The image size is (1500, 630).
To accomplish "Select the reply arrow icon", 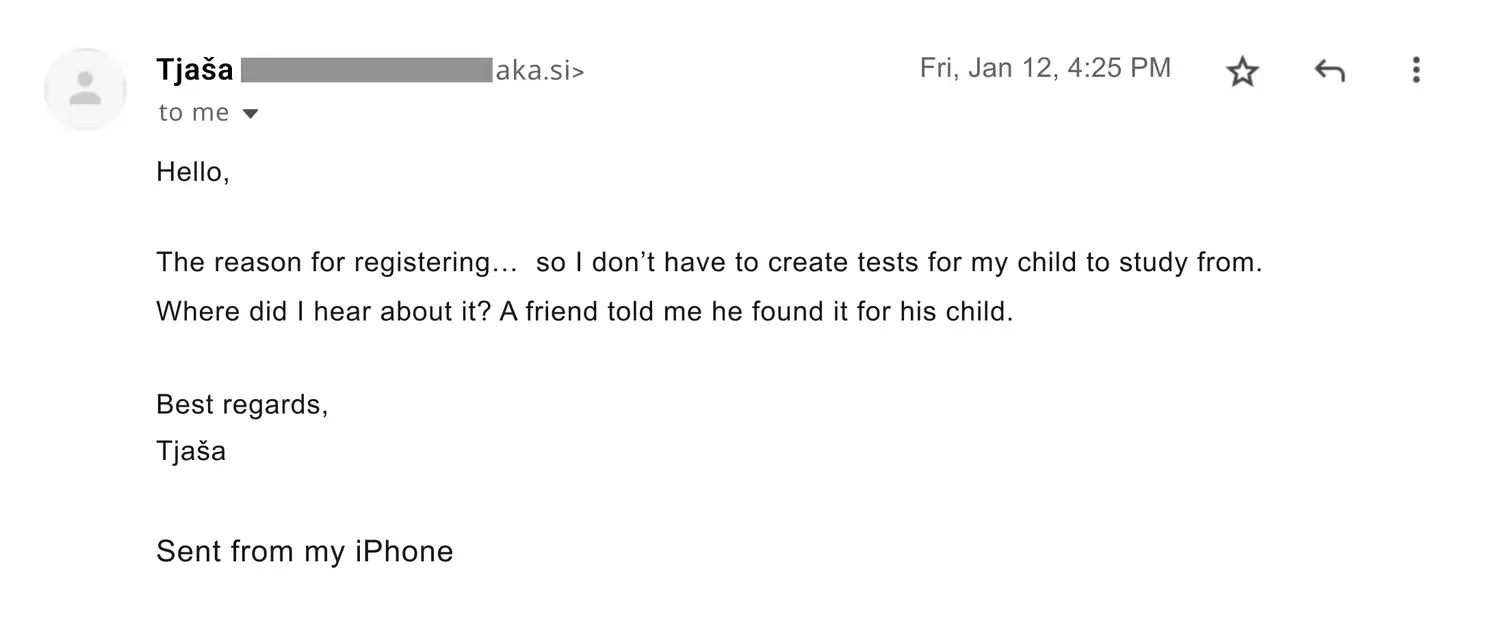I will [1329, 70].
